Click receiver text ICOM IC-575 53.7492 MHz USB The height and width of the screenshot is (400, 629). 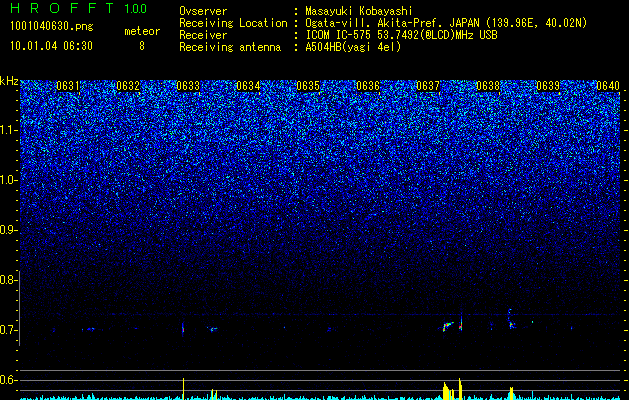[401, 35]
